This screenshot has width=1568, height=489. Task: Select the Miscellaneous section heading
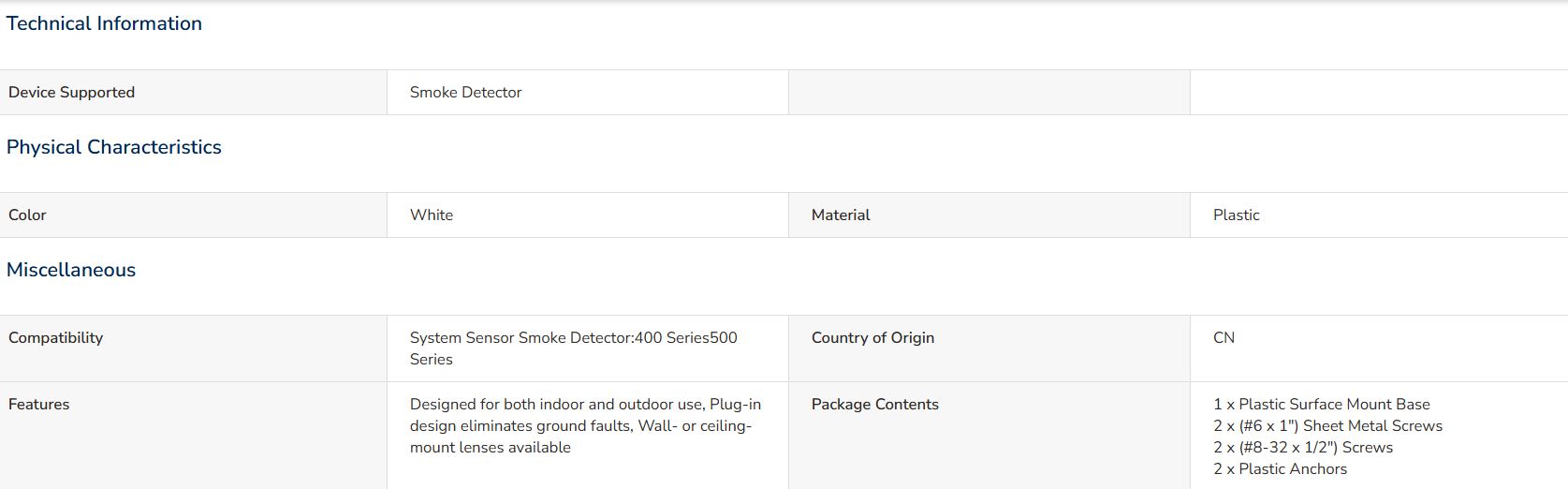click(71, 270)
